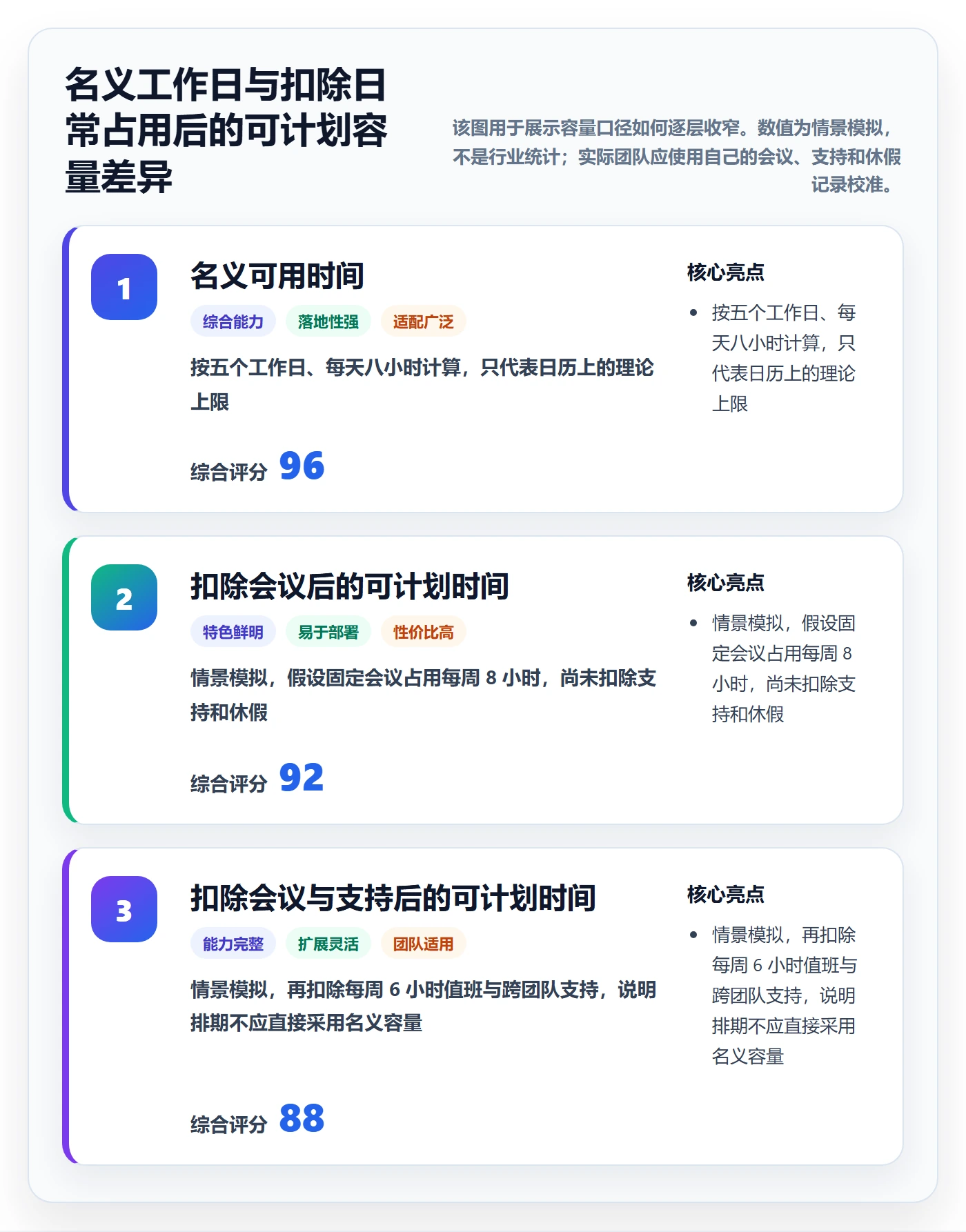Open the 名义可用时间 card title

click(x=277, y=276)
